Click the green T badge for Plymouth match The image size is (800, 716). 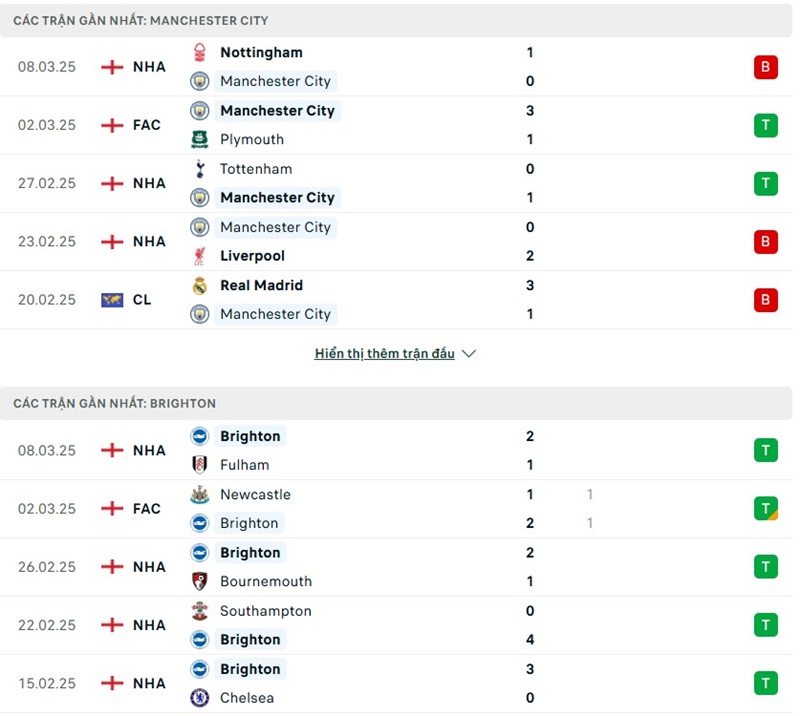point(765,125)
